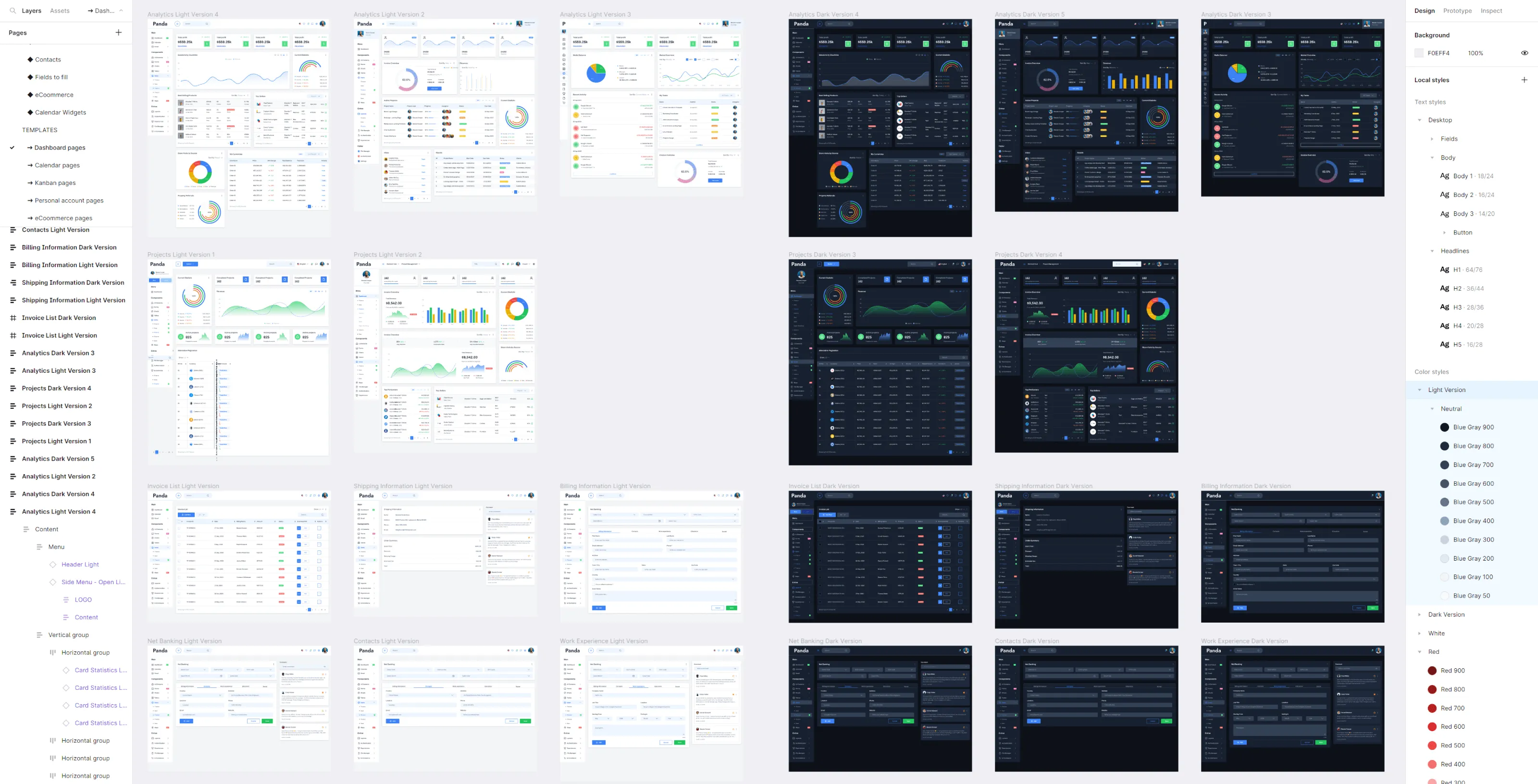This screenshot has height=784, width=1538.
Task: Switch to the Assets tab
Action: click(x=59, y=10)
